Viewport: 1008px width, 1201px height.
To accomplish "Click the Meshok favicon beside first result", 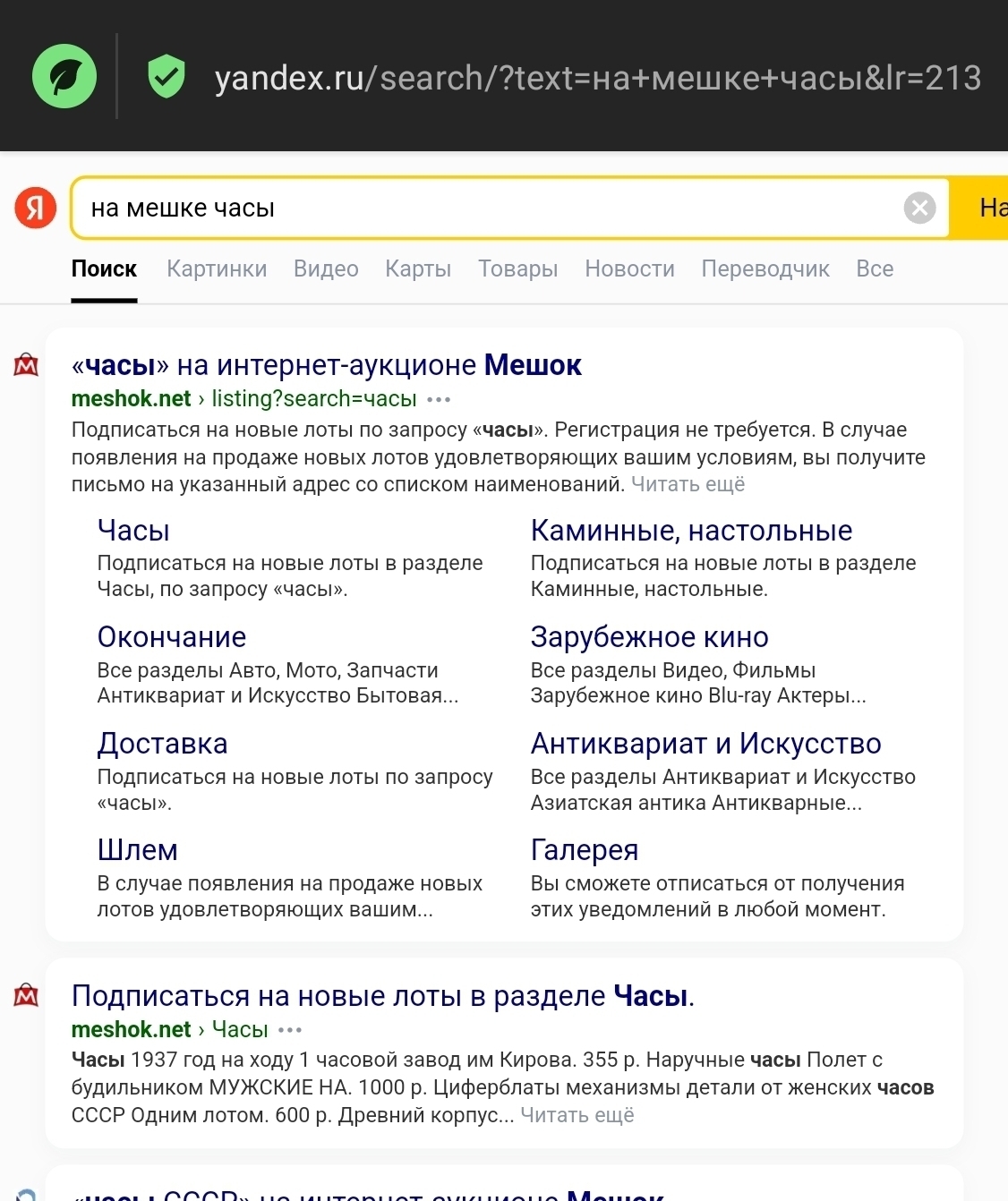I will 27,364.
